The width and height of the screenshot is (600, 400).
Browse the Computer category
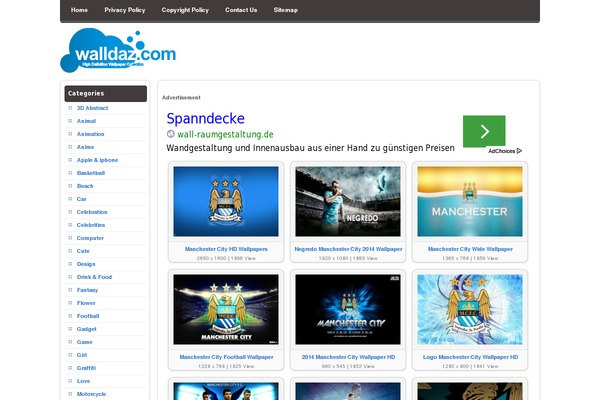click(x=90, y=238)
